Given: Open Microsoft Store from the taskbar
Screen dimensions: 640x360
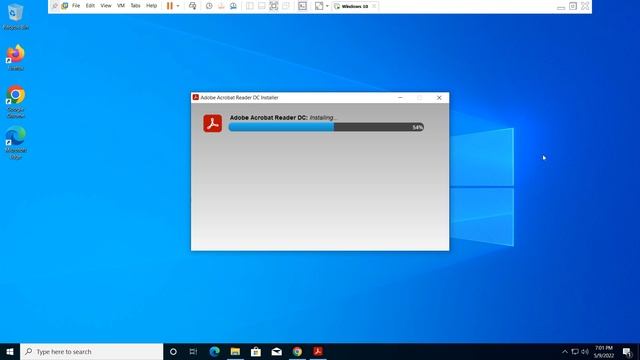Looking at the screenshot, I should tap(256, 351).
